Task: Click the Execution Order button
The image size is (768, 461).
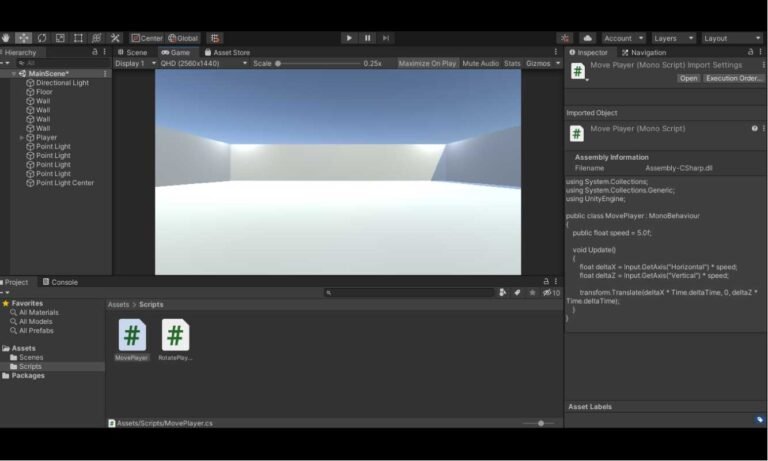Action: [733, 78]
